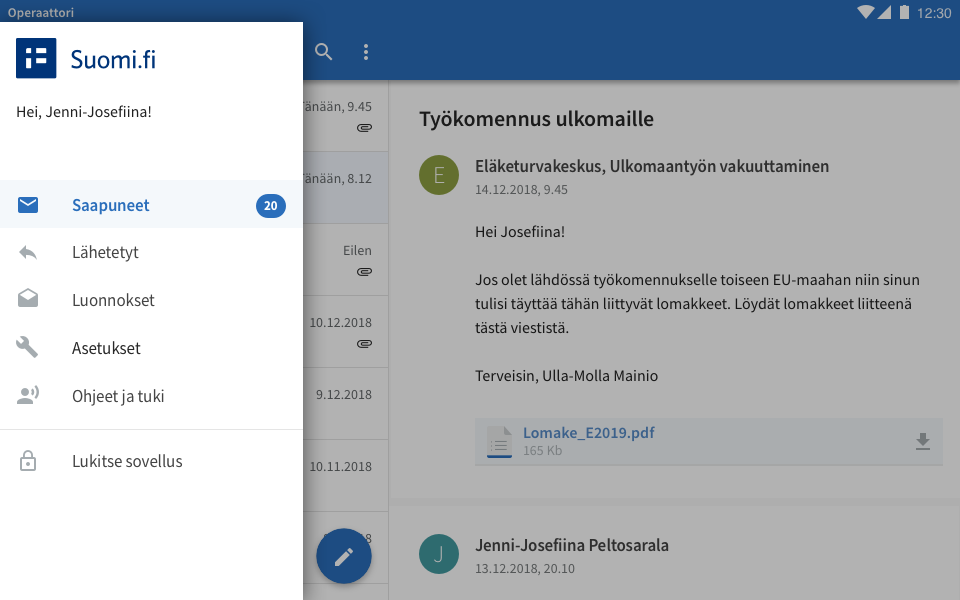Click attachment paperclip on 10.12.2018 message
The height and width of the screenshot is (600, 960).
[364, 344]
